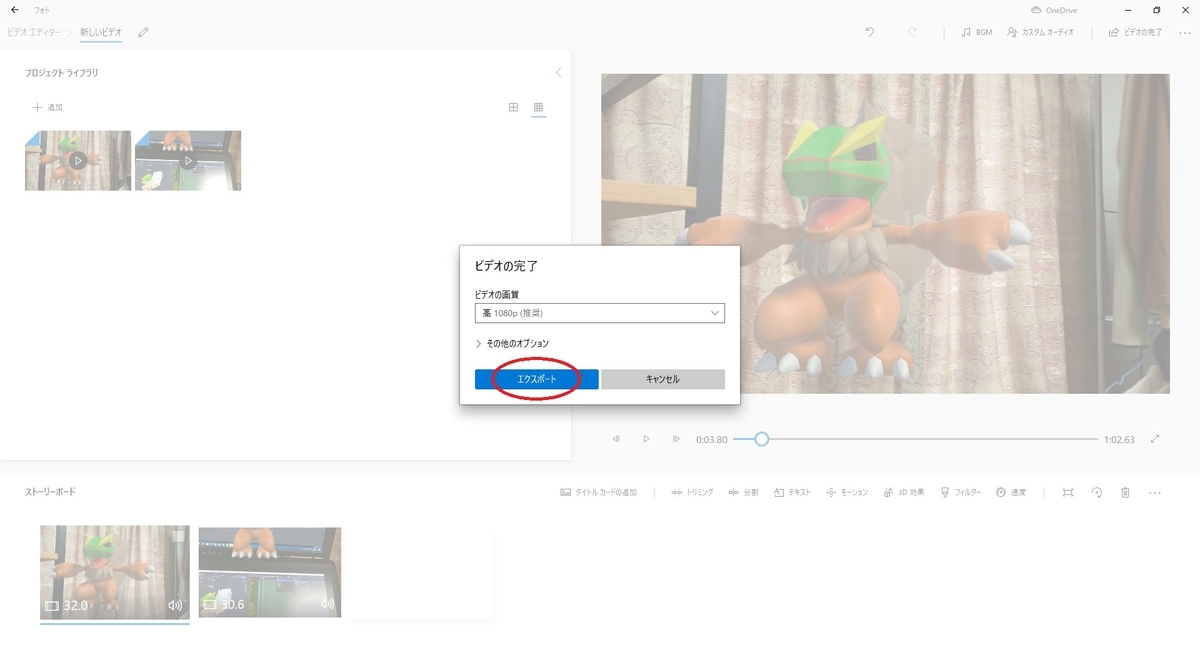Select the 新しいビデオ breadcrumb tab
Image resolution: width=1200 pixels, height=650 pixels.
(x=101, y=32)
